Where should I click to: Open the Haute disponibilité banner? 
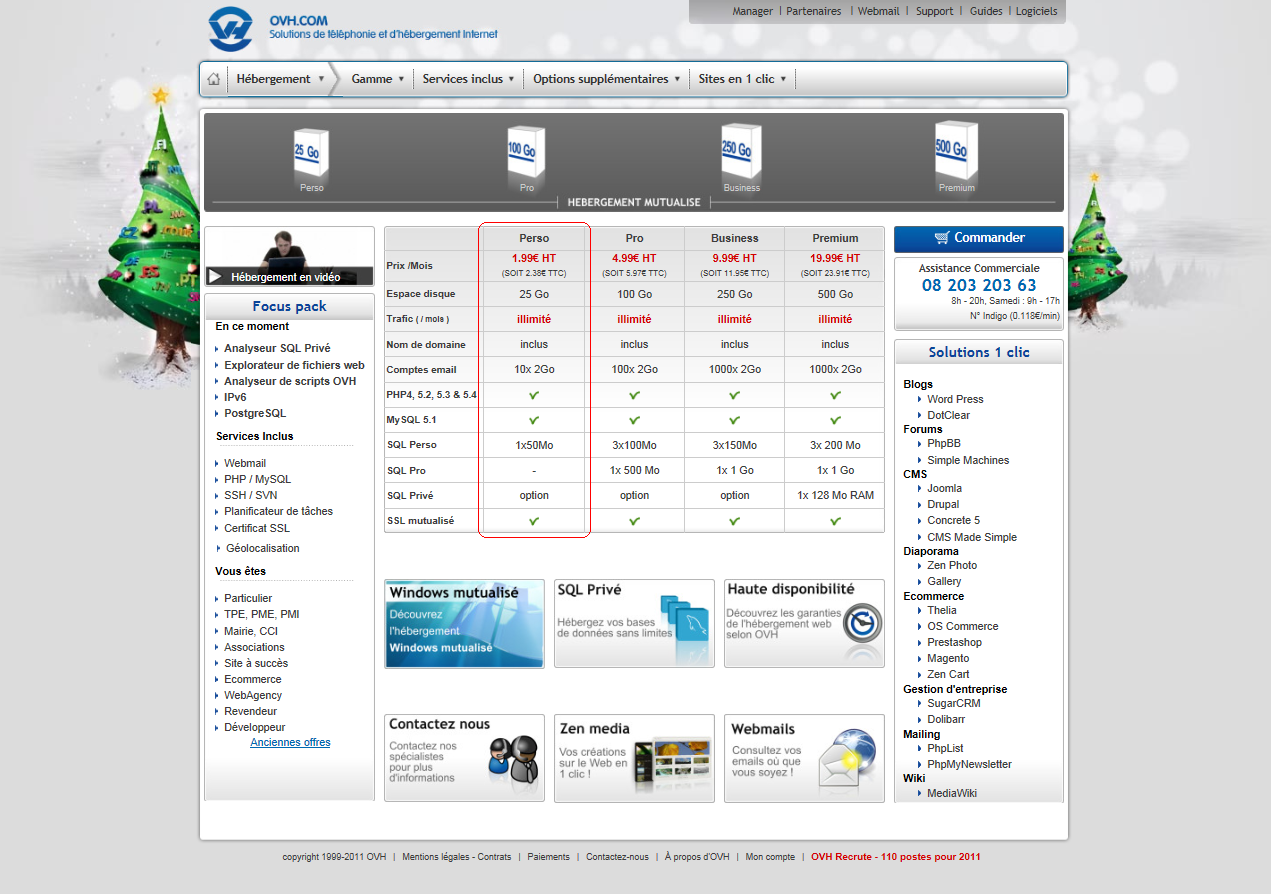[x=804, y=623]
